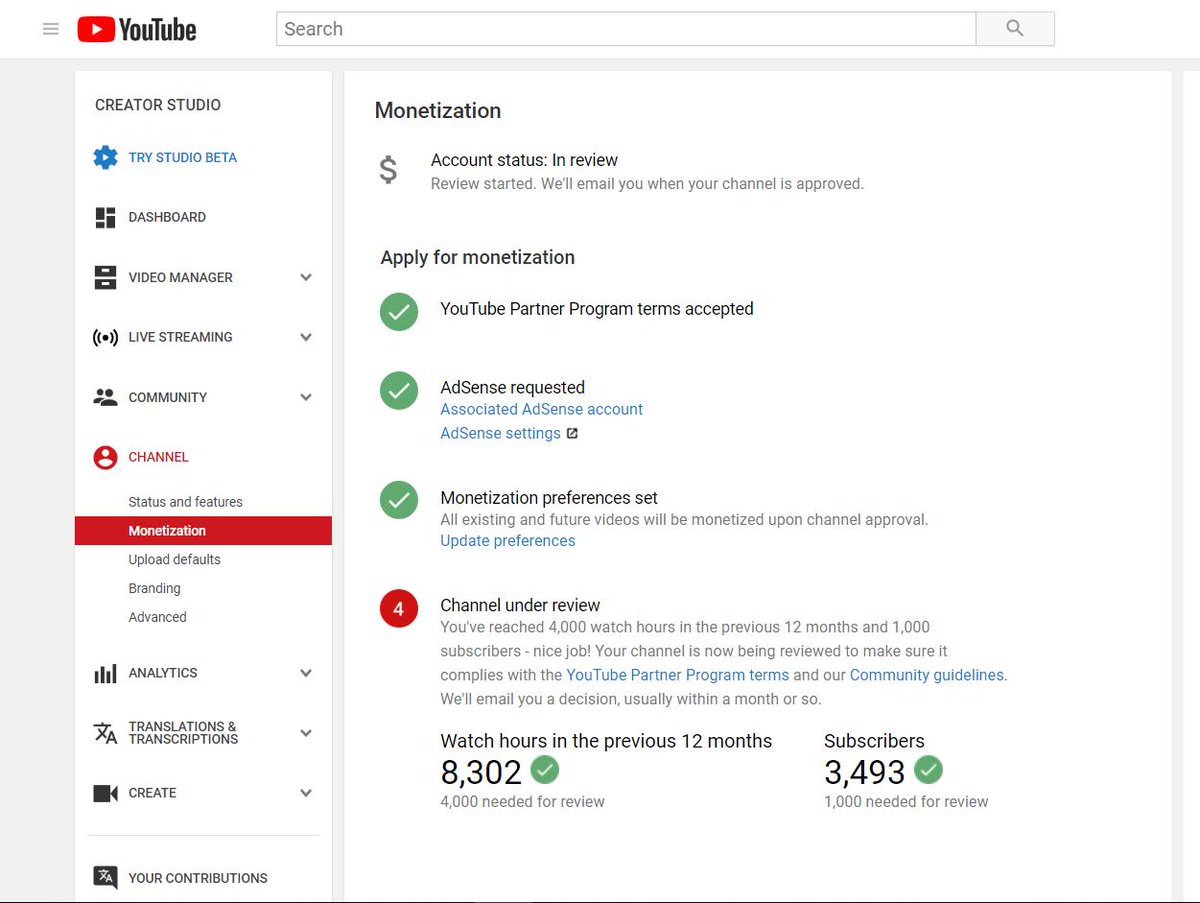Screen dimensions: 1200x903
Task: Click the dollar sign account status icon
Action: 388,170
